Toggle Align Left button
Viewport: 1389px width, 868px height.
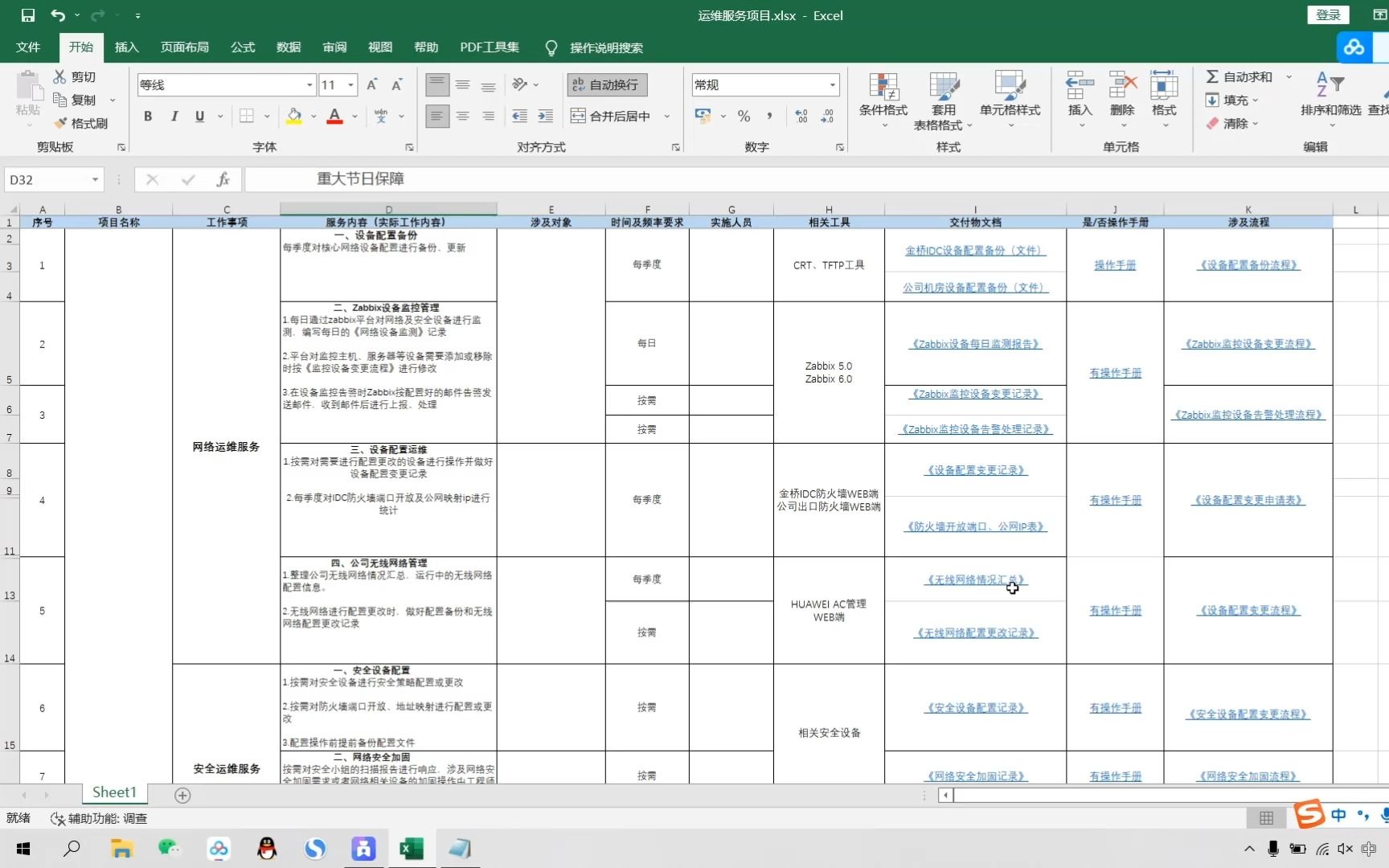[437, 116]
